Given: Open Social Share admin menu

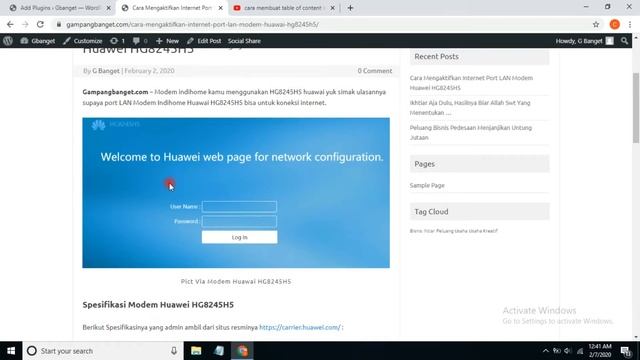Looking at the screenshot, I should 244,41.
